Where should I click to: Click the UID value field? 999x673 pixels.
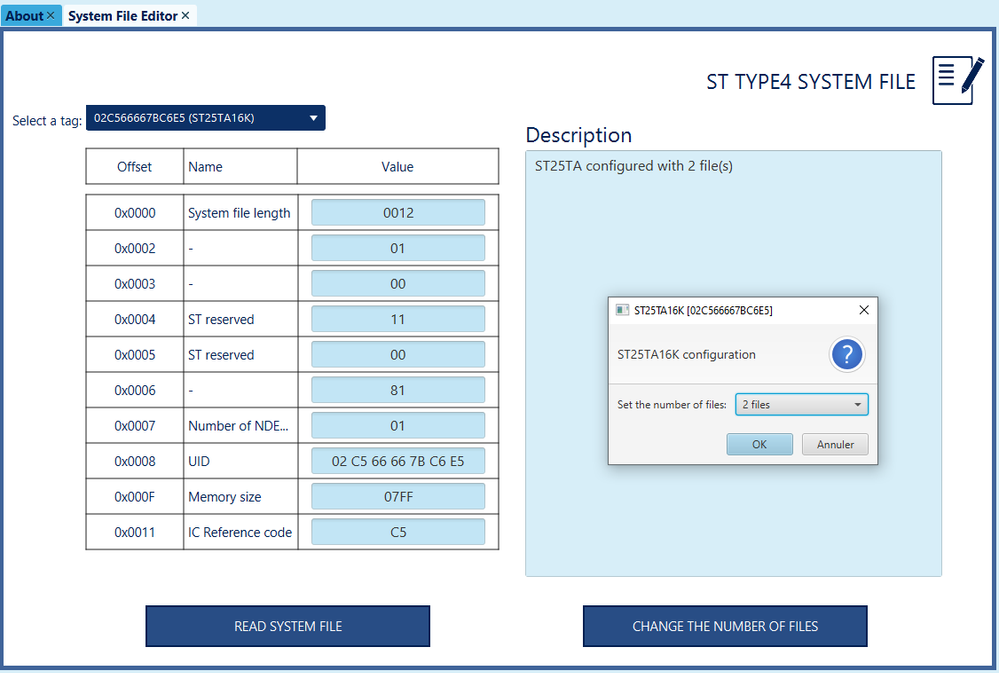point(398,461)
